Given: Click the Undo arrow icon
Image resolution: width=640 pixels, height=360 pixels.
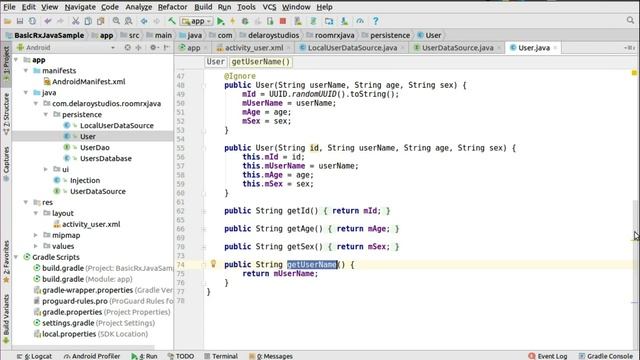Looking at the screenshot, I should tap(48, 21).
